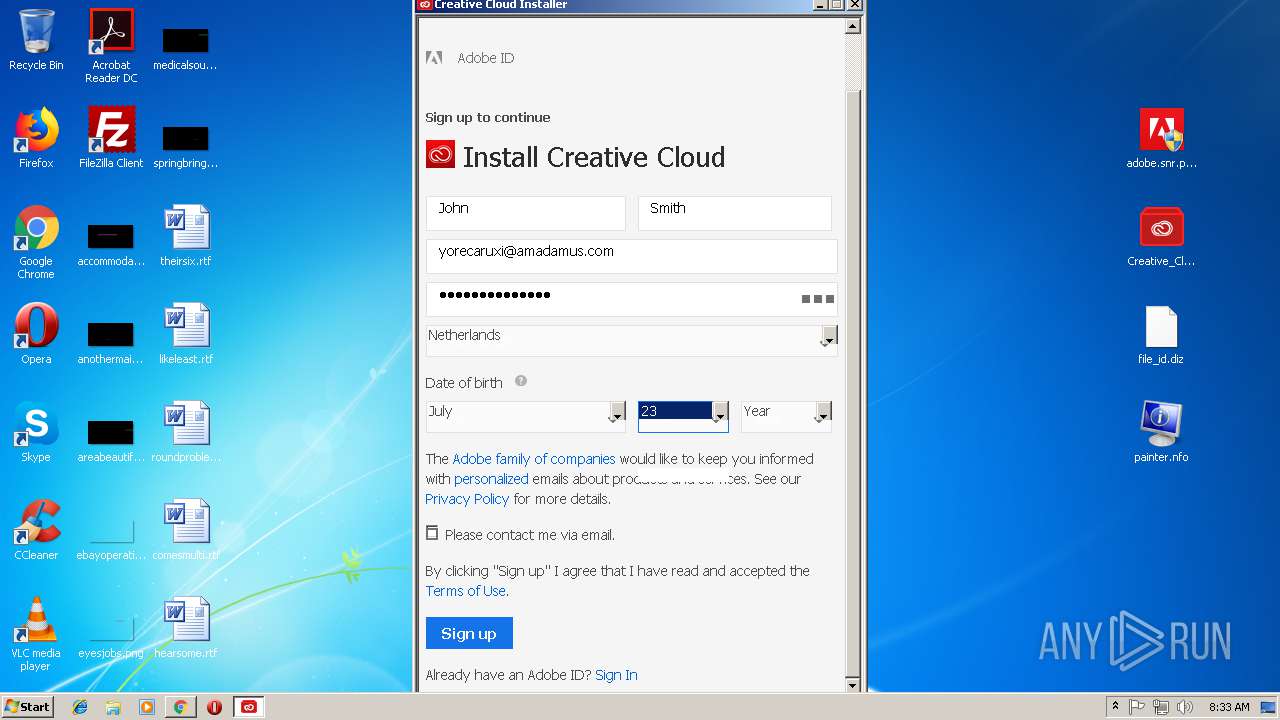
Task: Click the Sign up button
Action: [x=469, y=633]
